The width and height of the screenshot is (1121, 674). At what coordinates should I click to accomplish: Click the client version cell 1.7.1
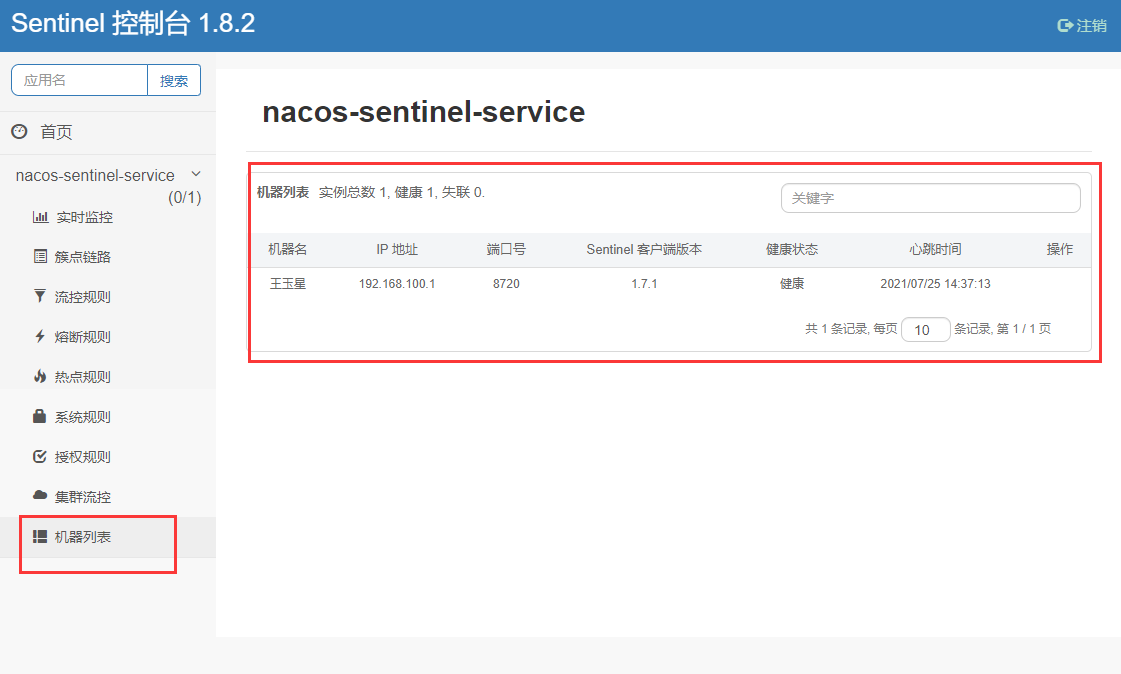coord(644,284)
